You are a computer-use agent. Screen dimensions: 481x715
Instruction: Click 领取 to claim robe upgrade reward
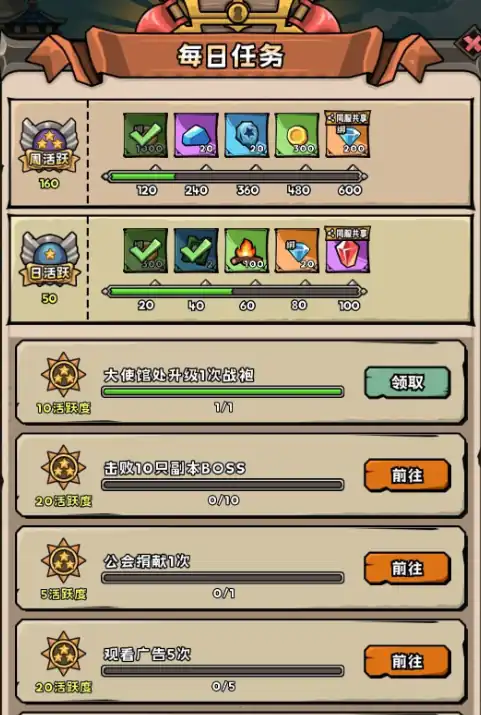point(407,382)
